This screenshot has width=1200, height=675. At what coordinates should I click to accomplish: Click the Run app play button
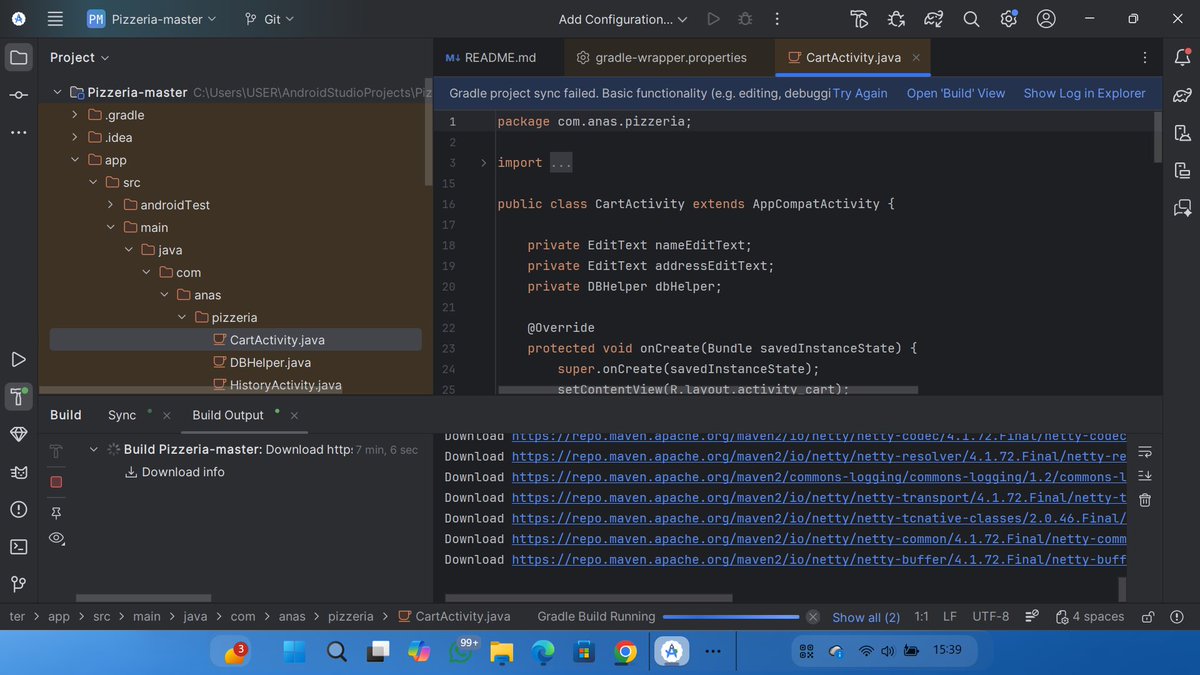click(713, 19)
